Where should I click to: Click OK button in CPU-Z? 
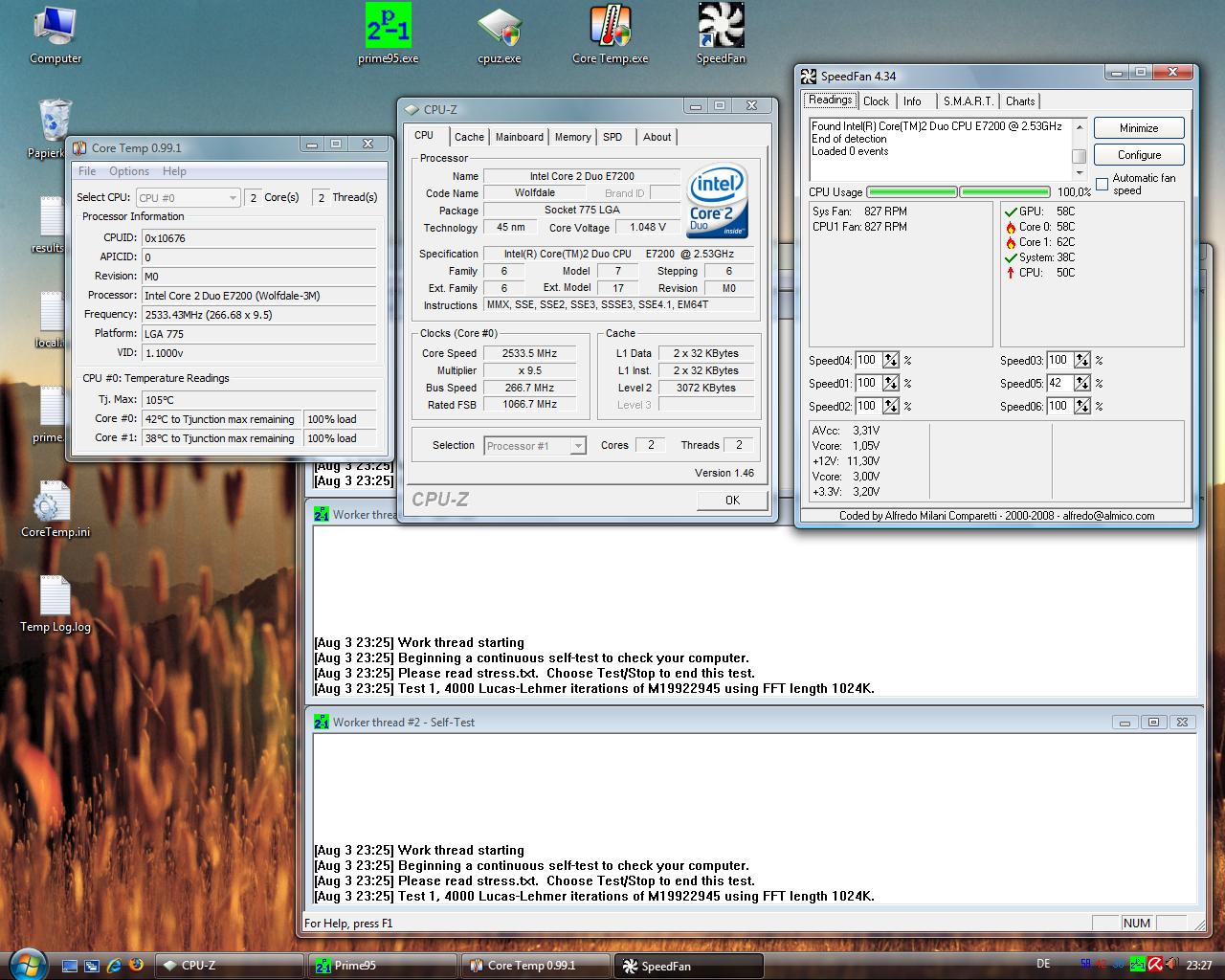tap(732, 500)
